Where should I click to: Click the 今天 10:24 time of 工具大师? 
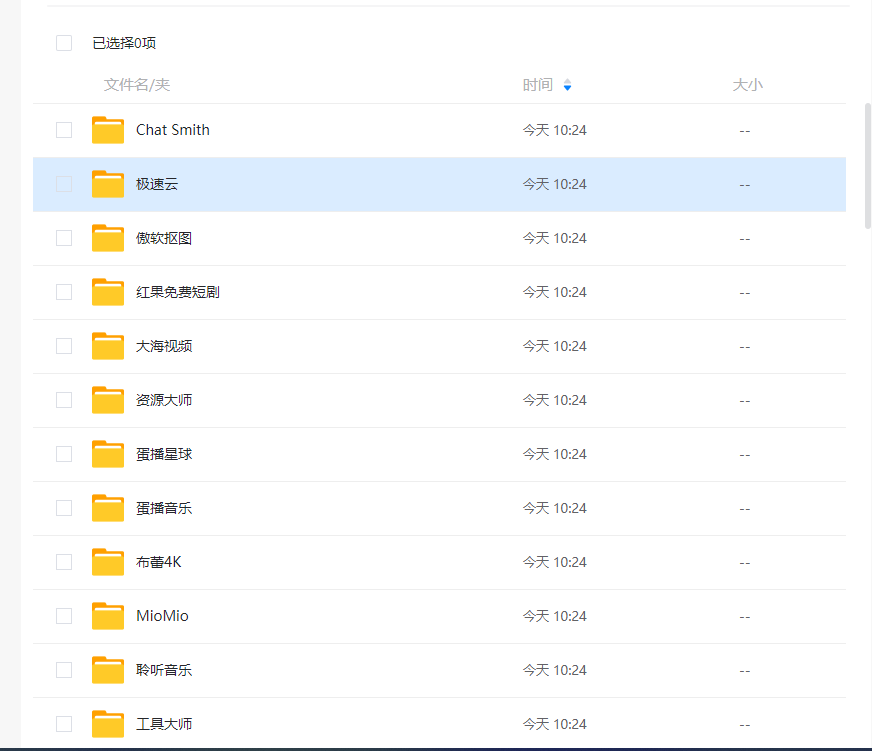click(554, 724)
